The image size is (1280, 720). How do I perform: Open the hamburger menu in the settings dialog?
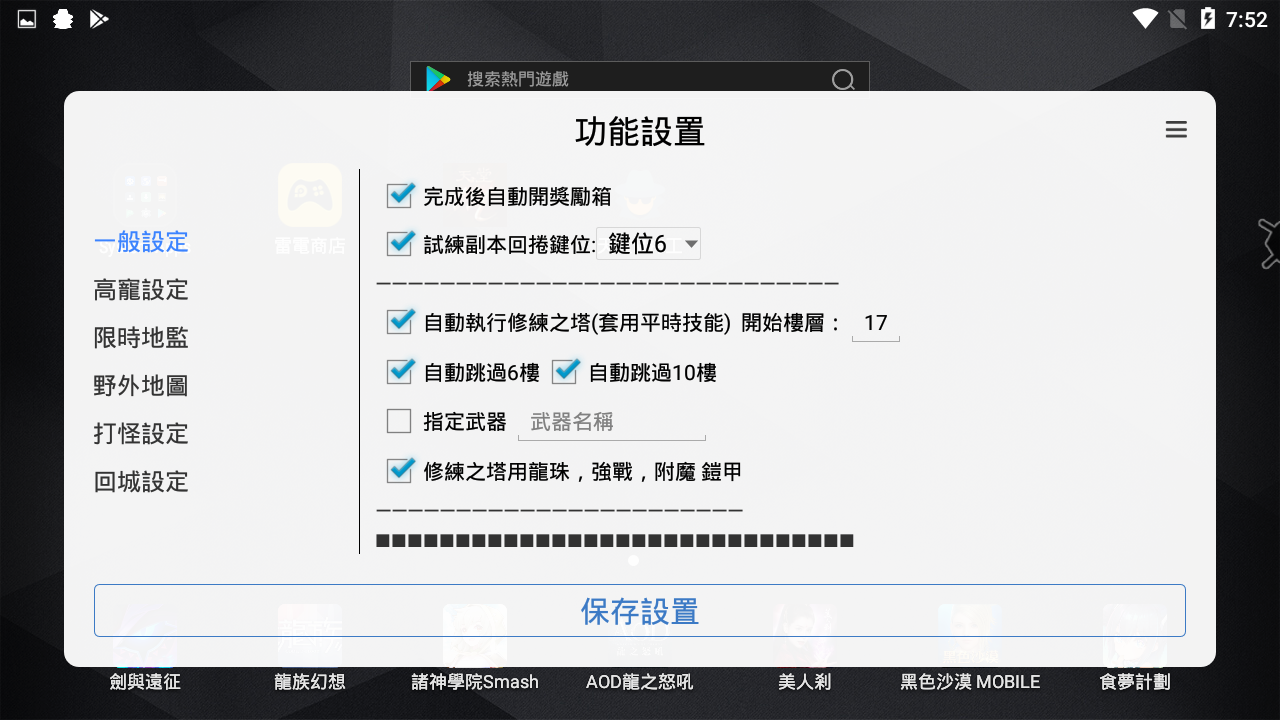click(1176, 129)
